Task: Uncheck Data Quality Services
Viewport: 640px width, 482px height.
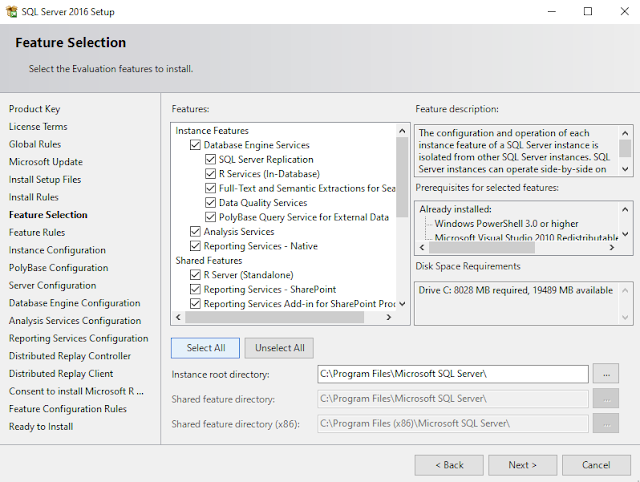Action: [210, 202]
